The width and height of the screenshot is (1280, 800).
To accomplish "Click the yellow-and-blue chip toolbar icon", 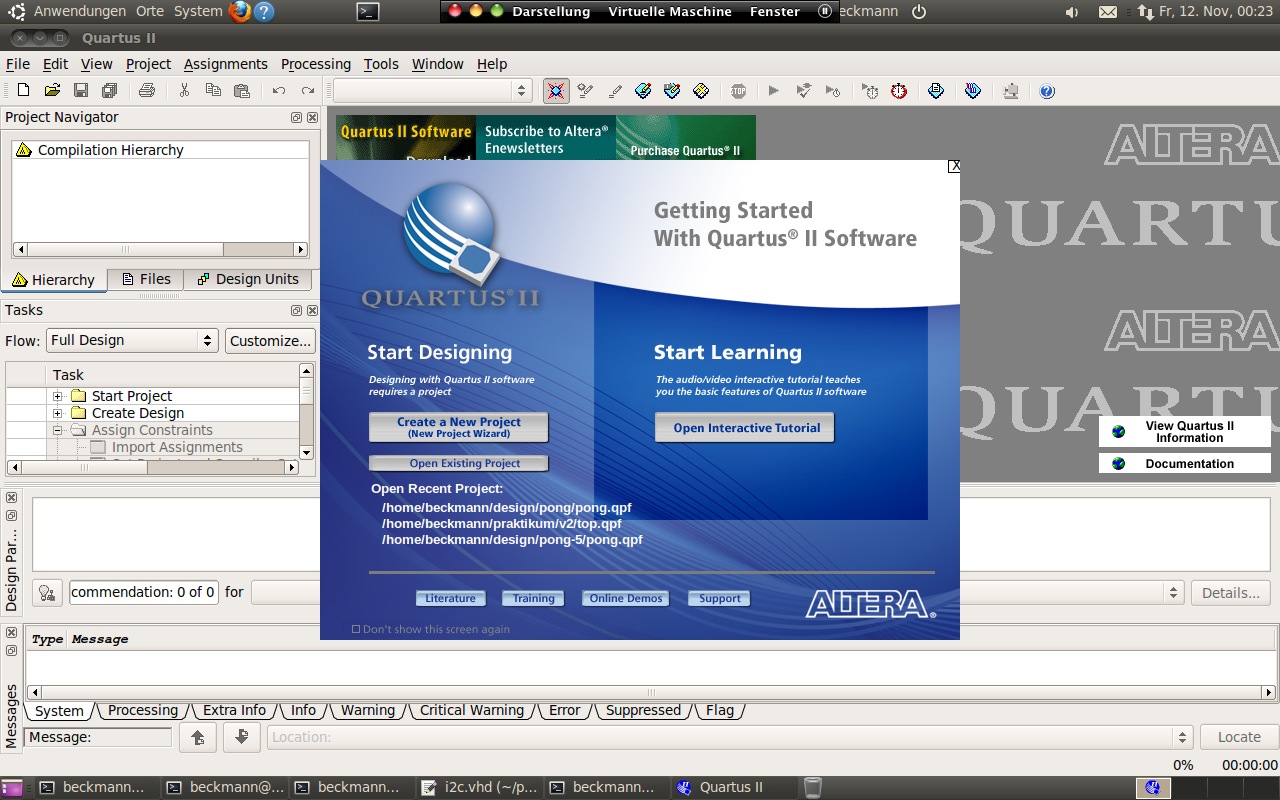I will pyautogui.click(x=701, y=91).
